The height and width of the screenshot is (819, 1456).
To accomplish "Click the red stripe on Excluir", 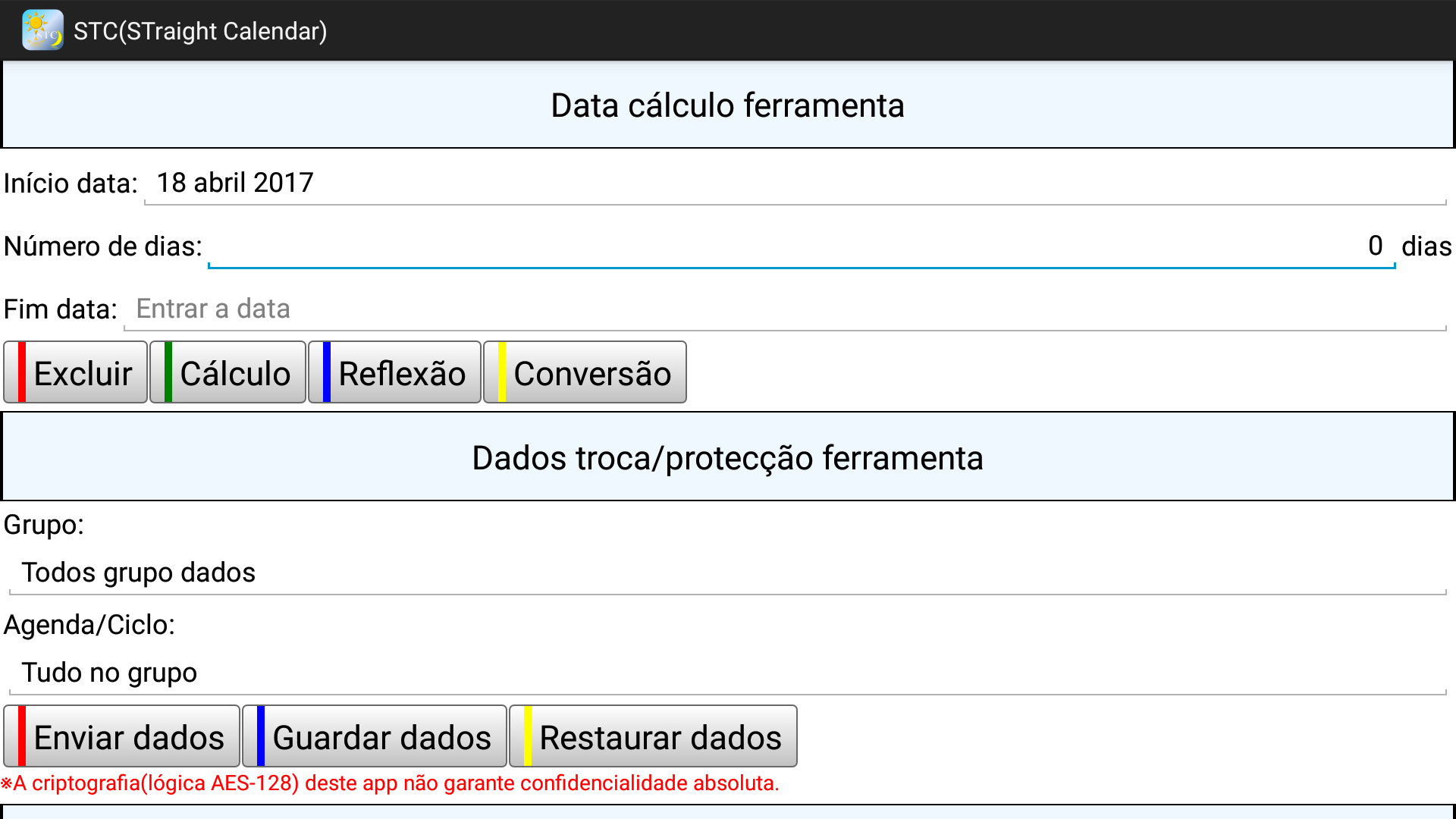I will pyautogui.click(x=22, y=372).
